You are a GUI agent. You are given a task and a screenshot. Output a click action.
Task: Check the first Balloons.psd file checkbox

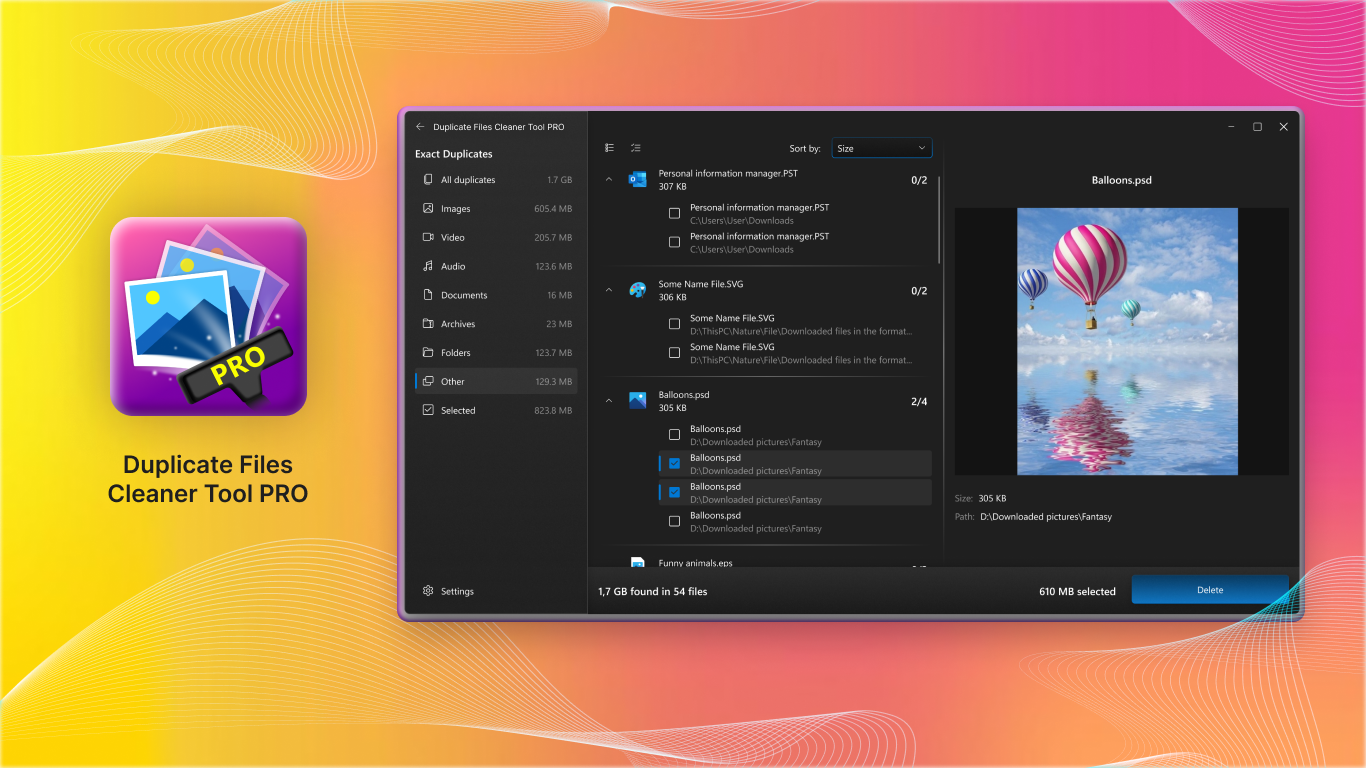(674, 435)
